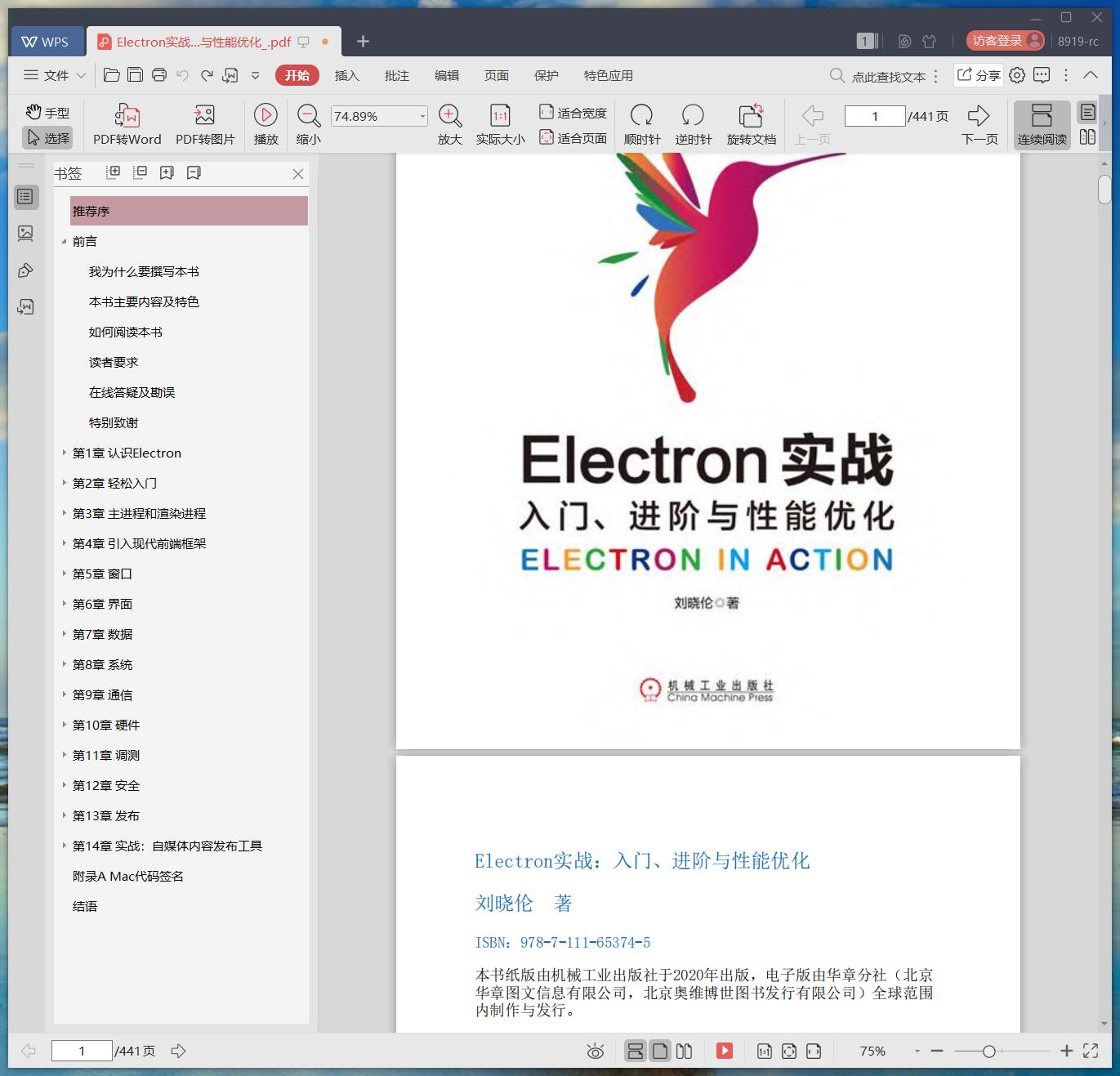Open the bookmarks sidebar panel icon
This screenshot has height=1076, width=1120.
[x=25, y=196]
